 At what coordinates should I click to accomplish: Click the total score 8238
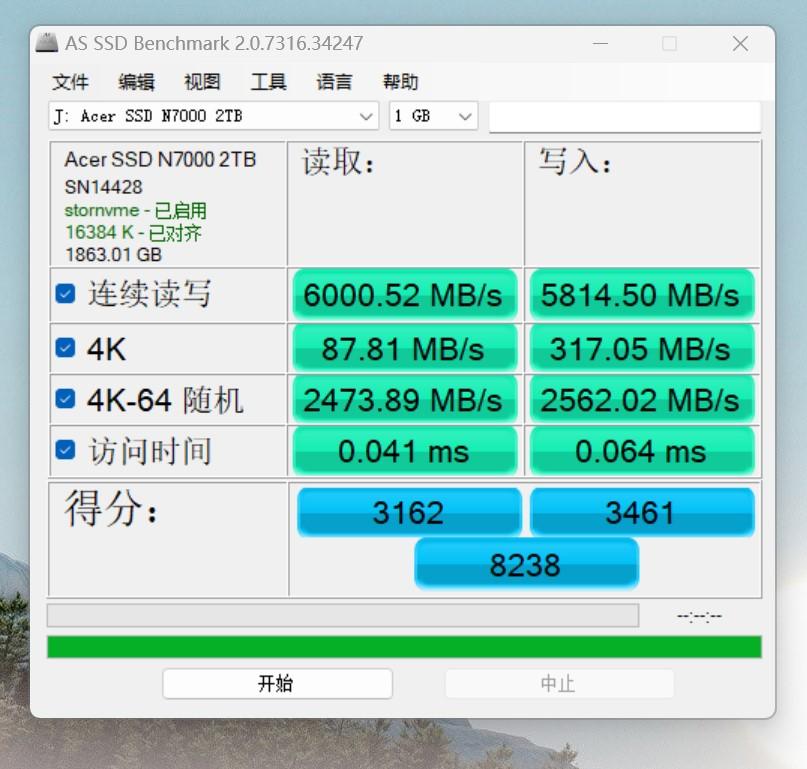coord(526,564)
